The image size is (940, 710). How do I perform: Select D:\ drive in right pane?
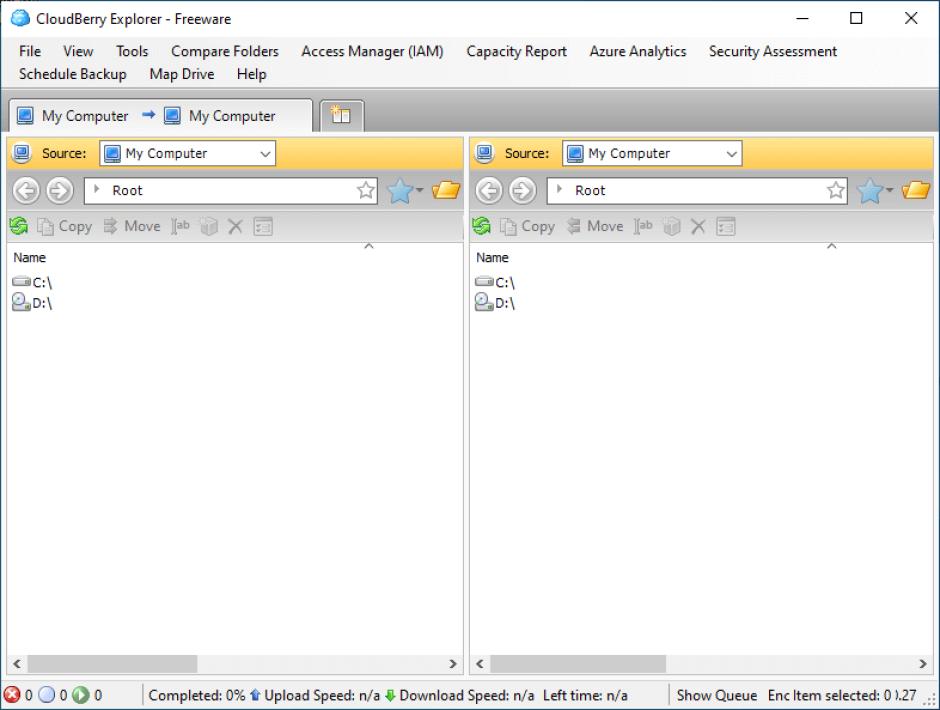coord(495,303)
